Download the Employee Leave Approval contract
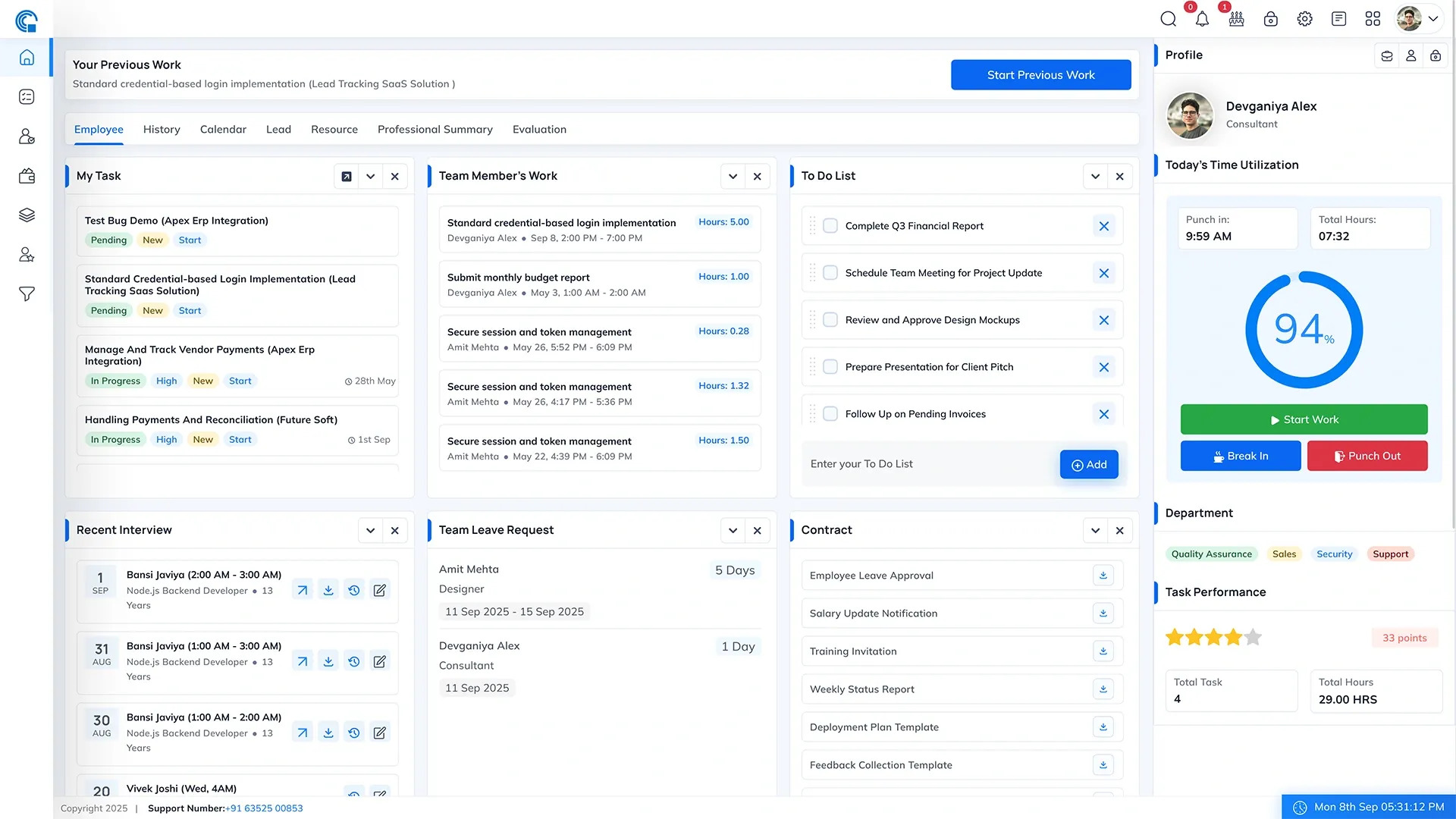 tap(1103, 576)
